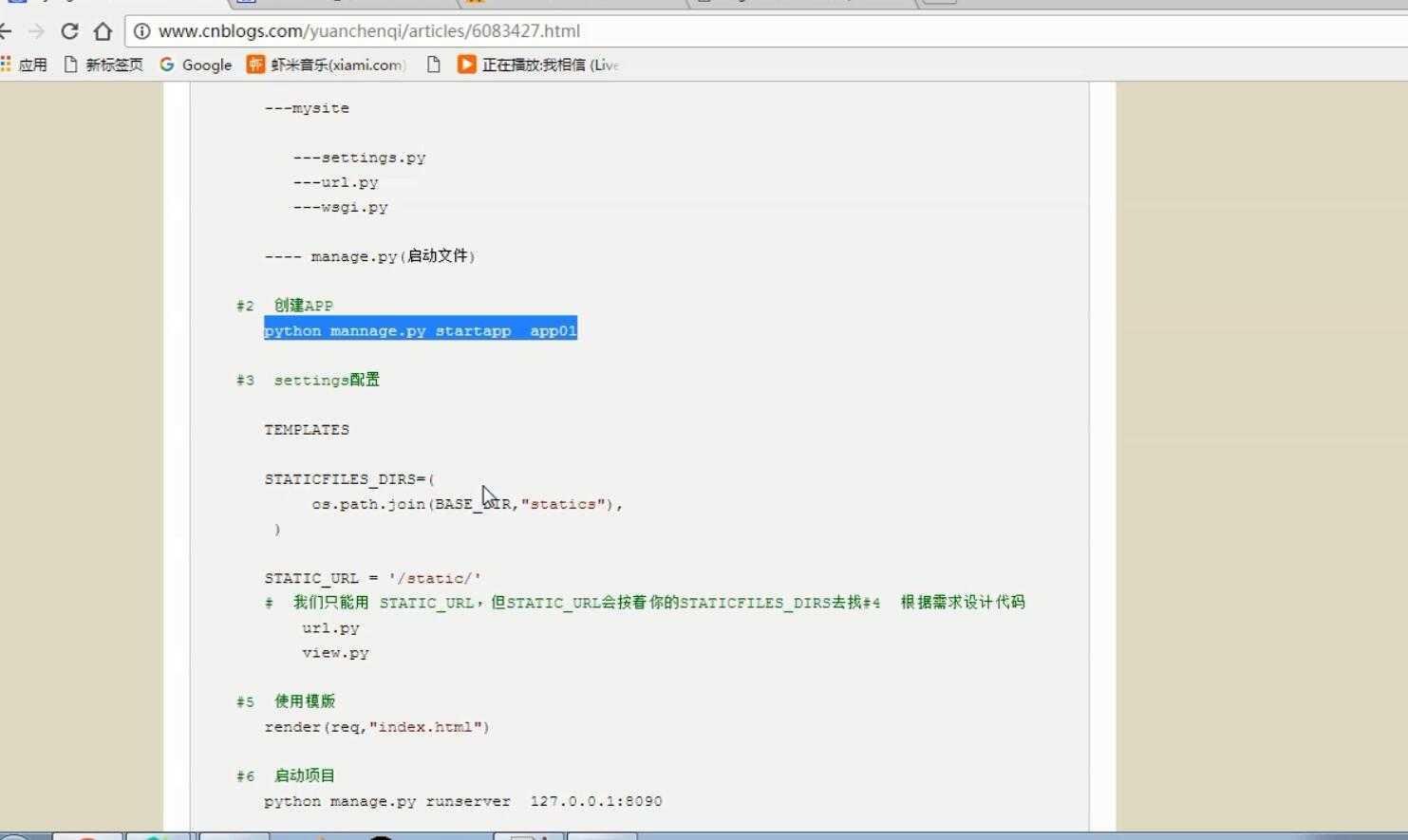Click the #3 settings配置 heading
Viewport: 1408px width, 840px height.
coord(308,380)
